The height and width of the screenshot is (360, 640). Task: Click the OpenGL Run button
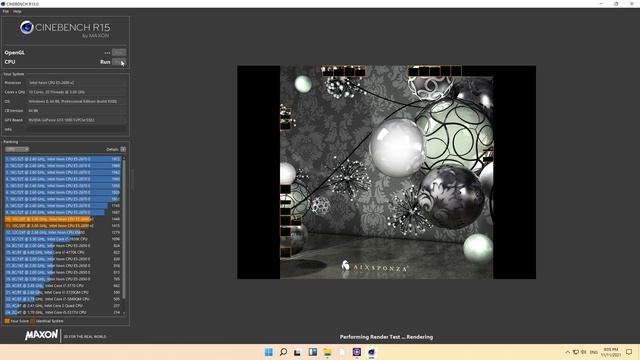pyautogui.click(x=119, y=52)
